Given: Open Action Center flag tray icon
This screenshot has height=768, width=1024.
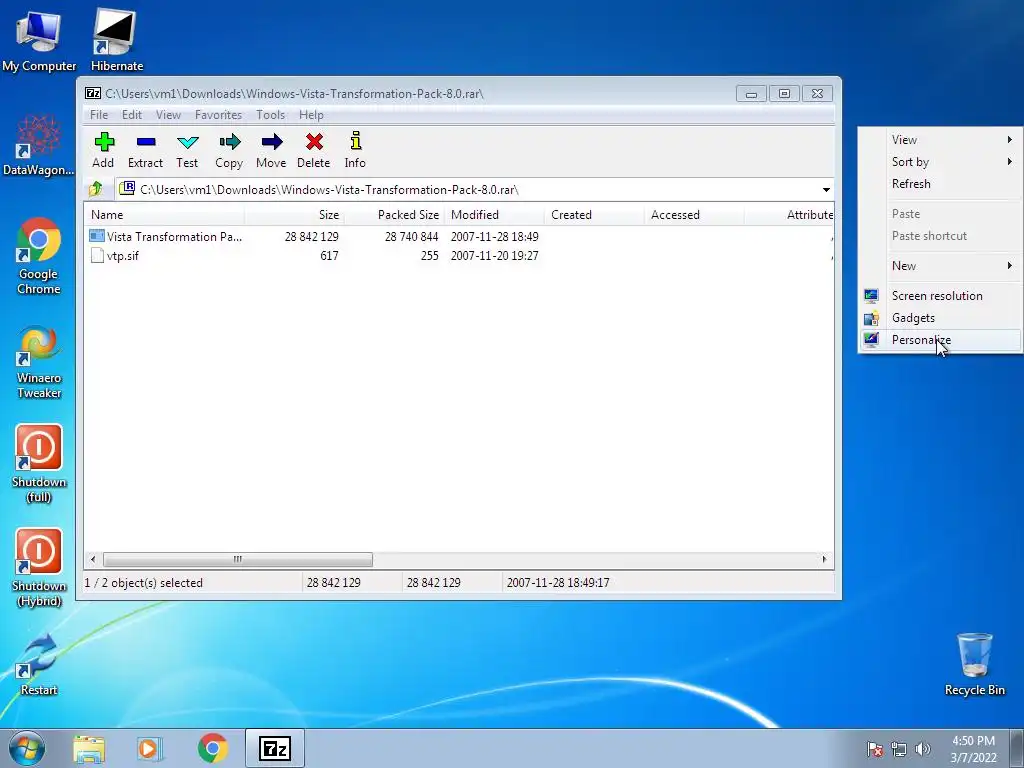Looking at the screenshot, I should 874,749.
